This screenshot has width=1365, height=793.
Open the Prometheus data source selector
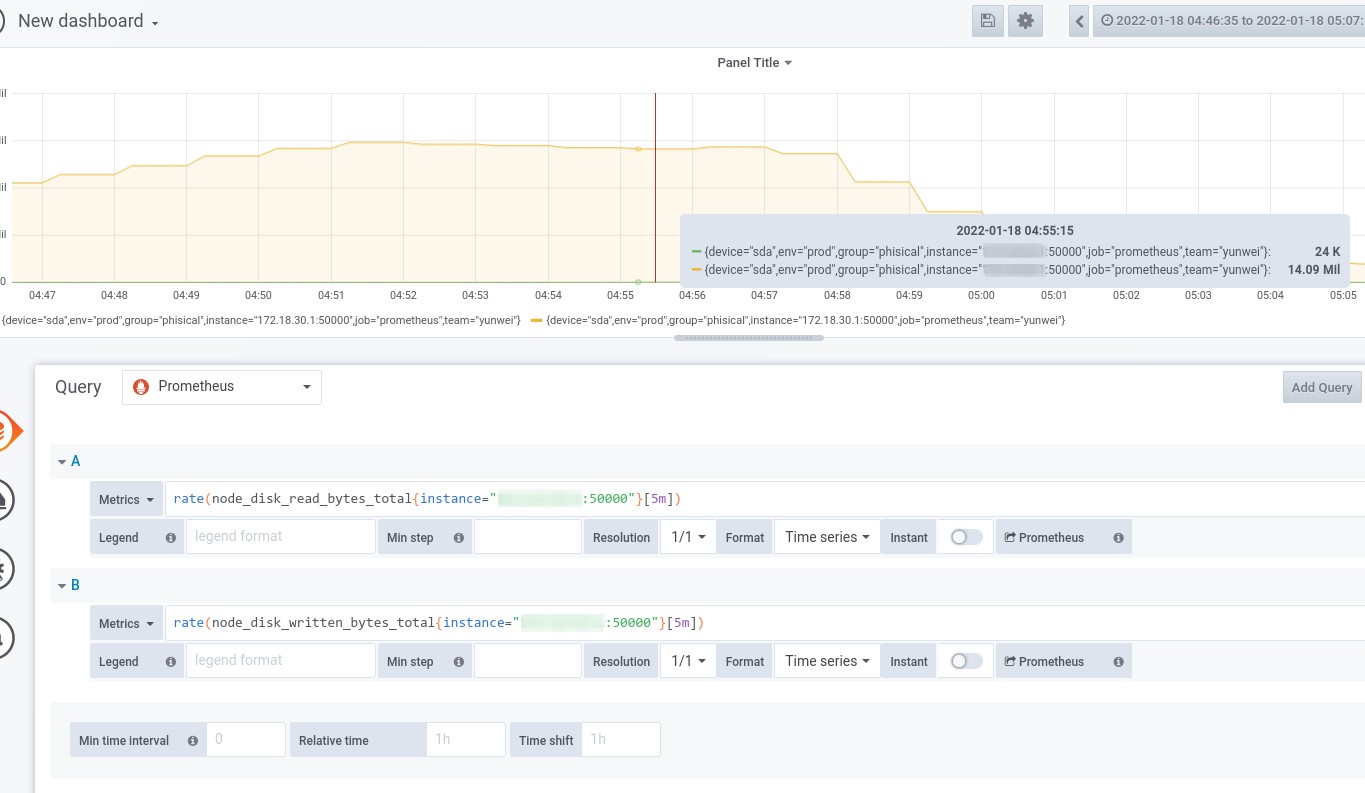click(222, 387)
